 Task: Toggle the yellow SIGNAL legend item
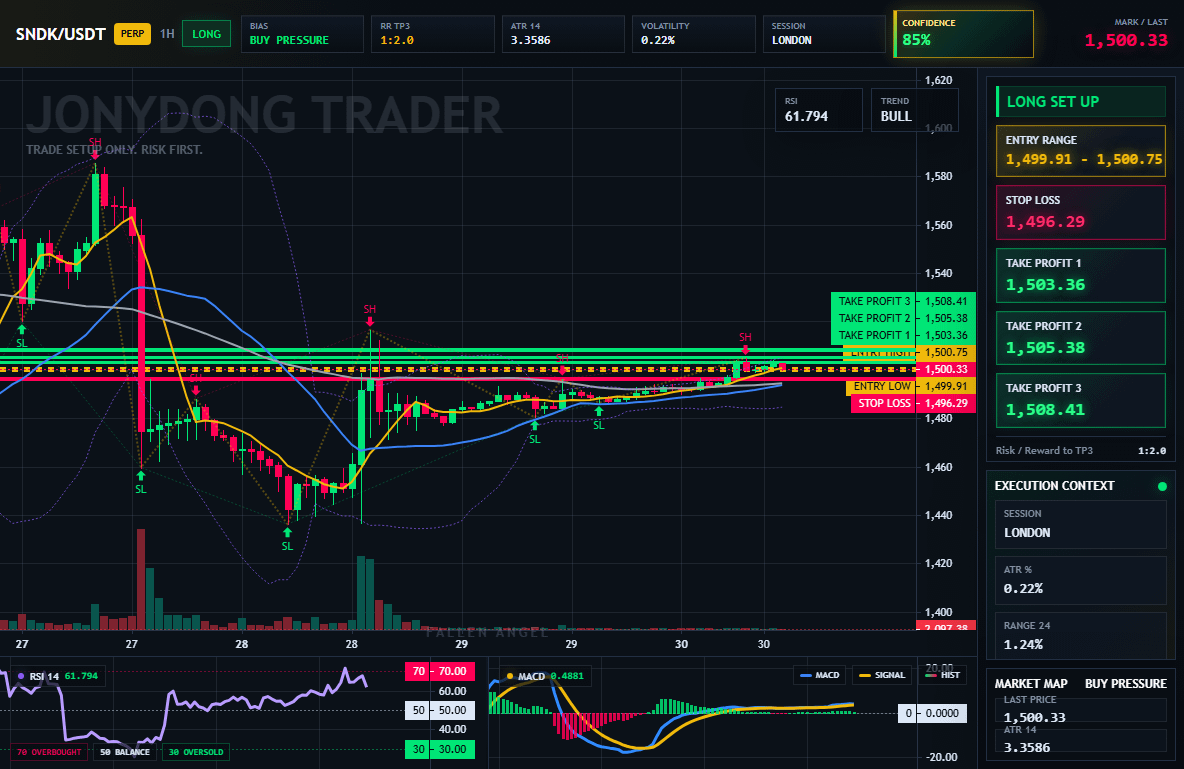(882, 675)
